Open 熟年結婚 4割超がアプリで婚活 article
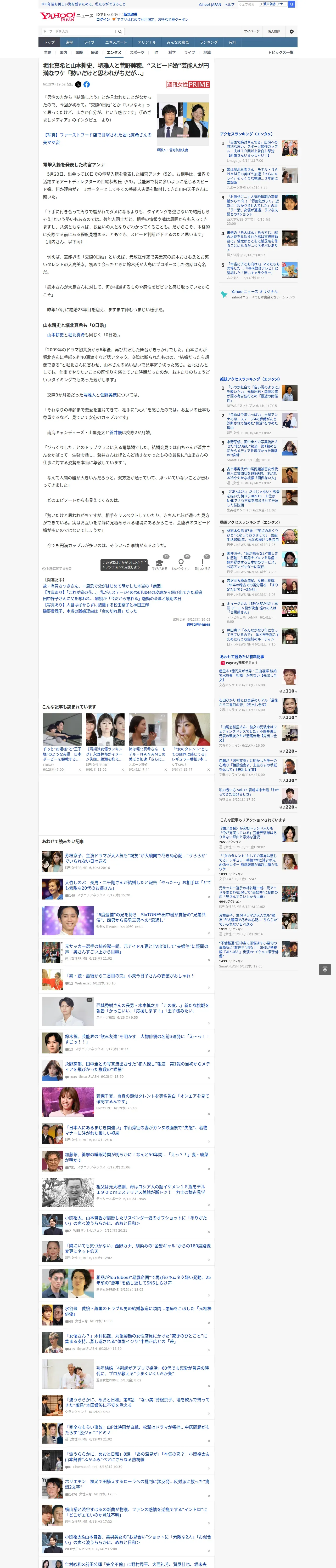 pos(153,1370)
